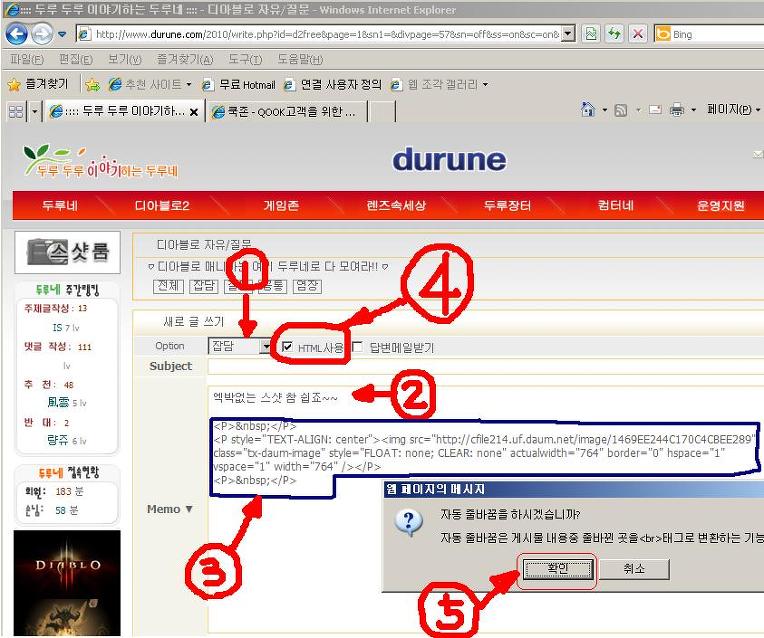Click the browser Back arrow button
Viewport: 764px width, 638px height.
(x=17, y=34)
